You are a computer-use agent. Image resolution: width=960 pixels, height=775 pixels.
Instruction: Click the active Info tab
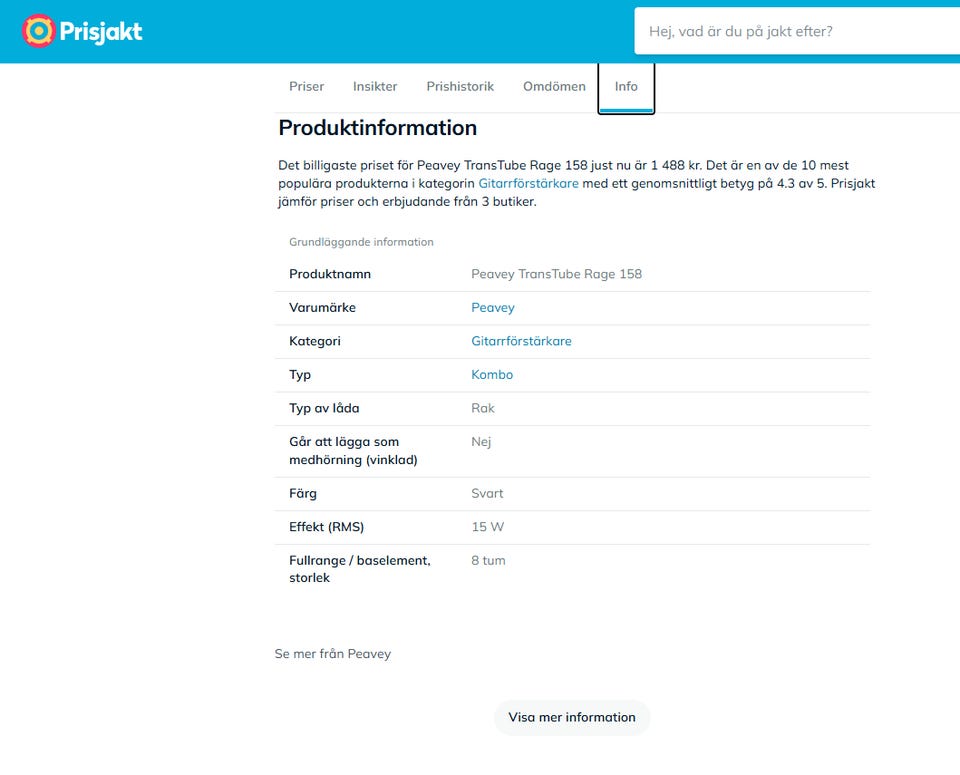[626, 86]
